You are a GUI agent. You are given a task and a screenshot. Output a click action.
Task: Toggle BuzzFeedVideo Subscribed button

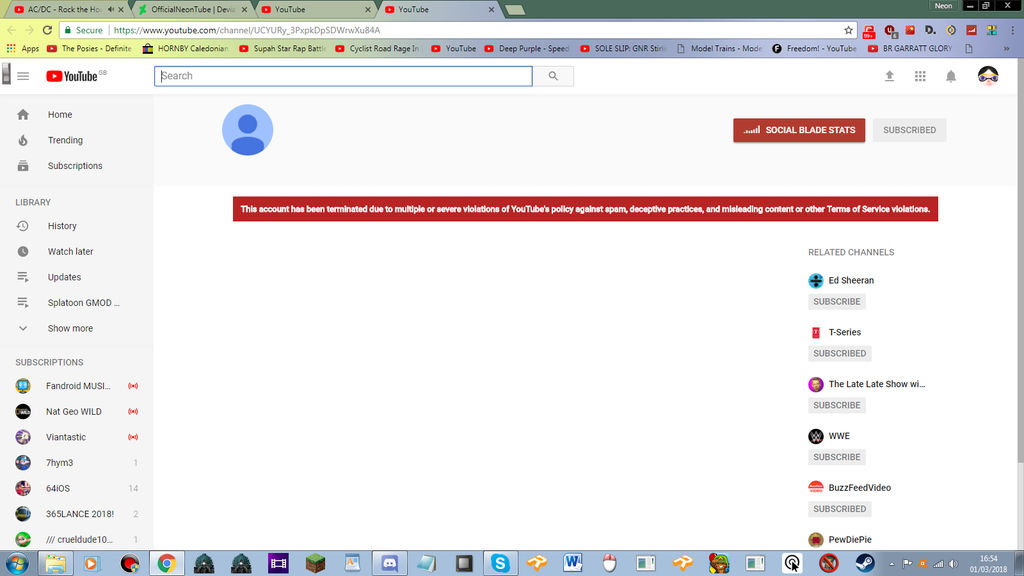coord(839,509)
